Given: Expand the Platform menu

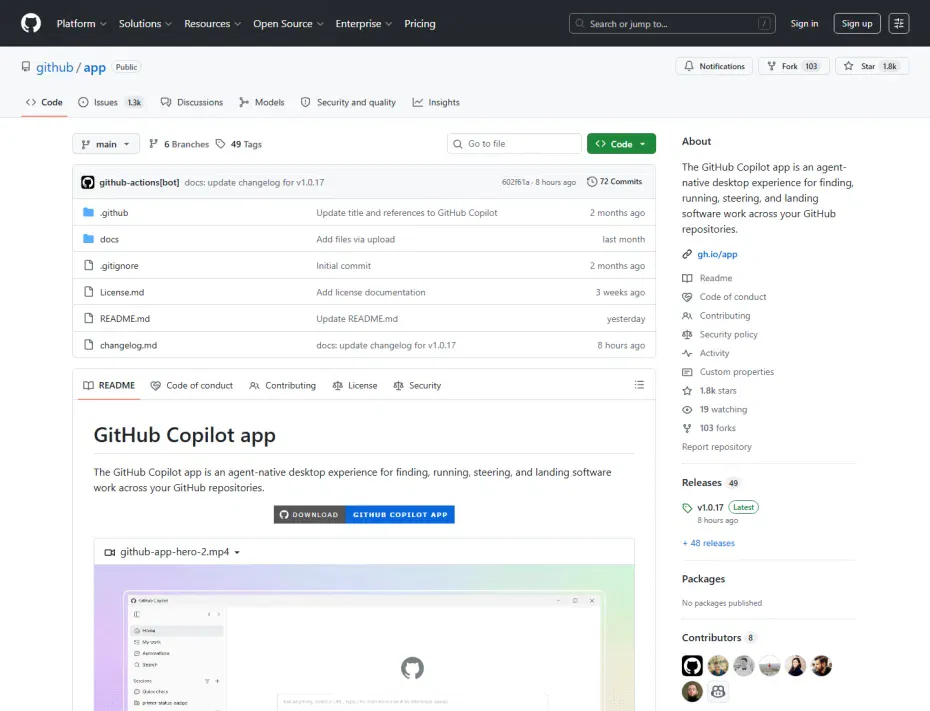Looking at the screenshot, I should pos(81,24).
